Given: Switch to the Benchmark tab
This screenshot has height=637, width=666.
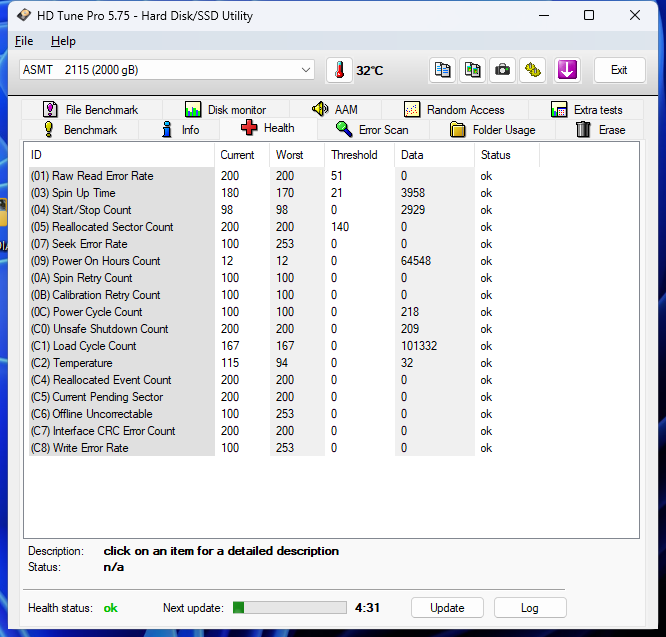Looking at the screenshot, I should tap(80, 130).
